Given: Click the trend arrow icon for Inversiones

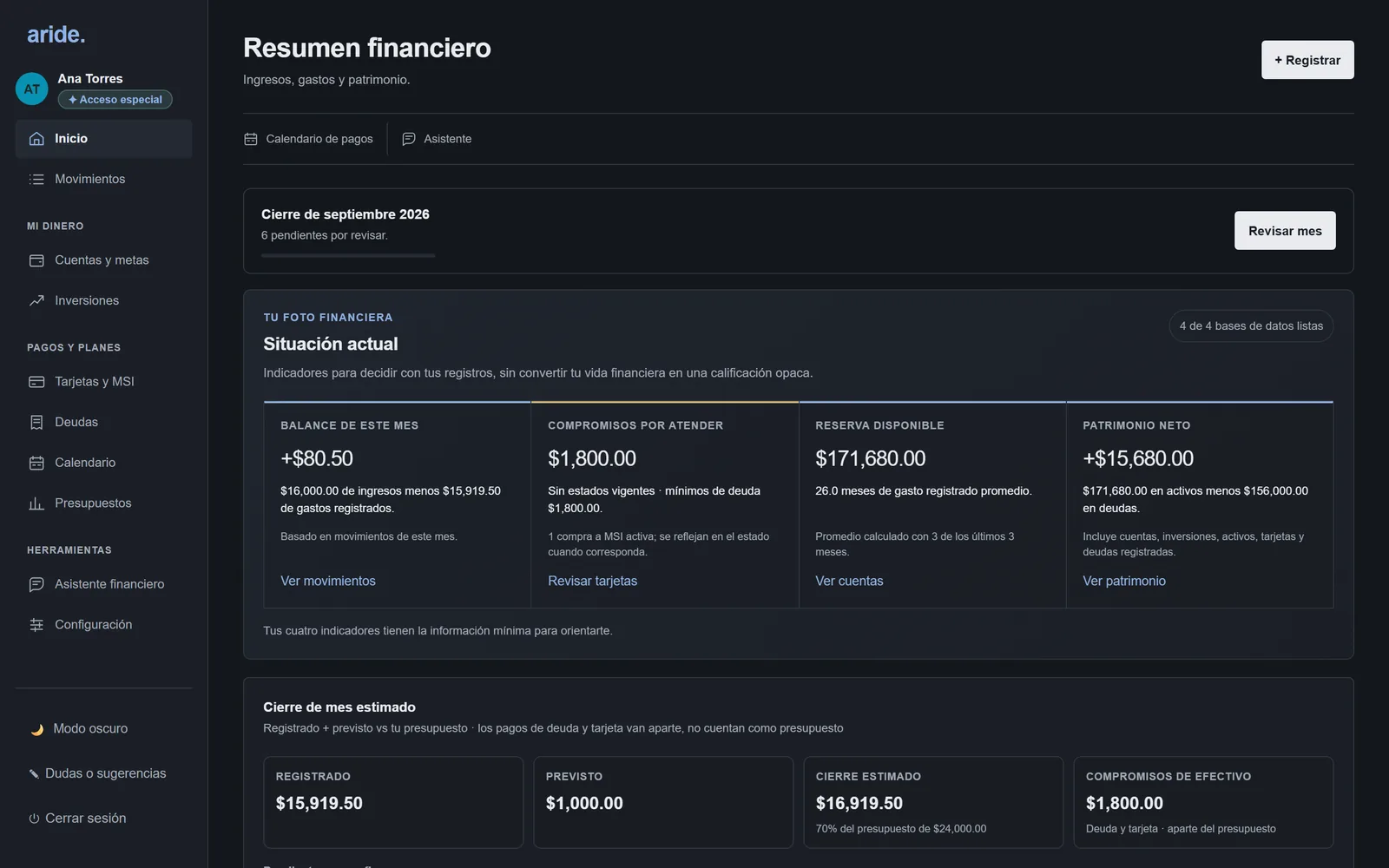Looking at the screenshot, I should [36, 300].
